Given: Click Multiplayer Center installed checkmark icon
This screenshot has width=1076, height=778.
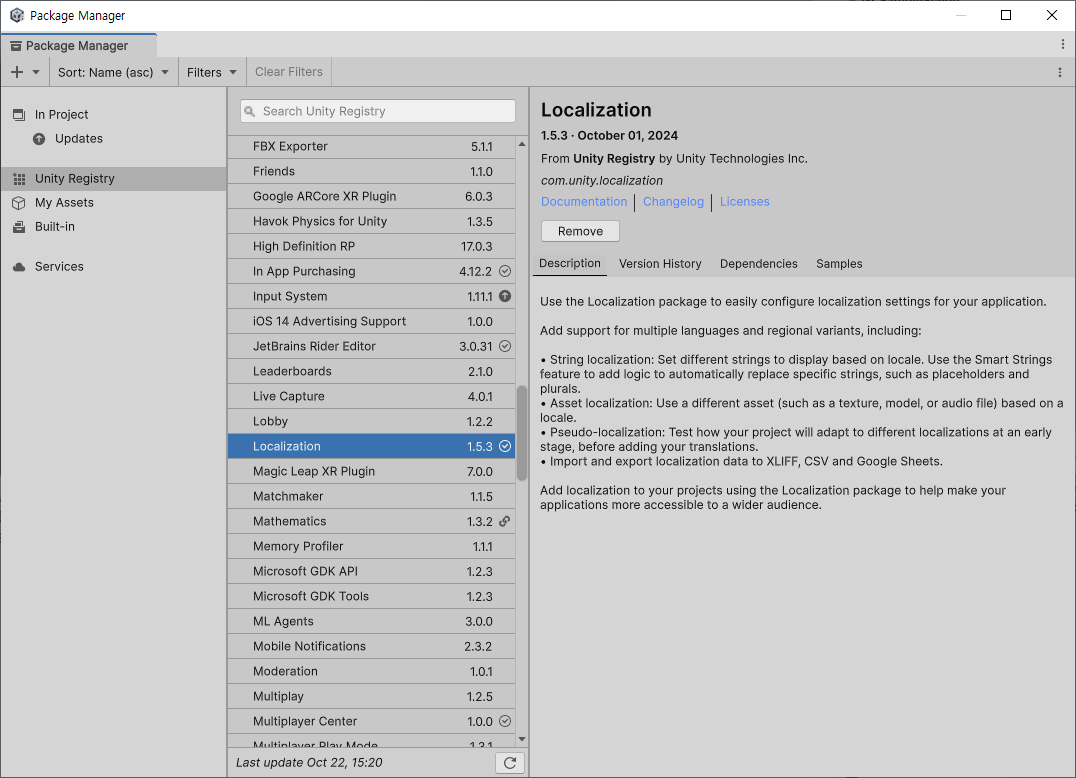Looking at the screenshot, I should tap(505, 722).
